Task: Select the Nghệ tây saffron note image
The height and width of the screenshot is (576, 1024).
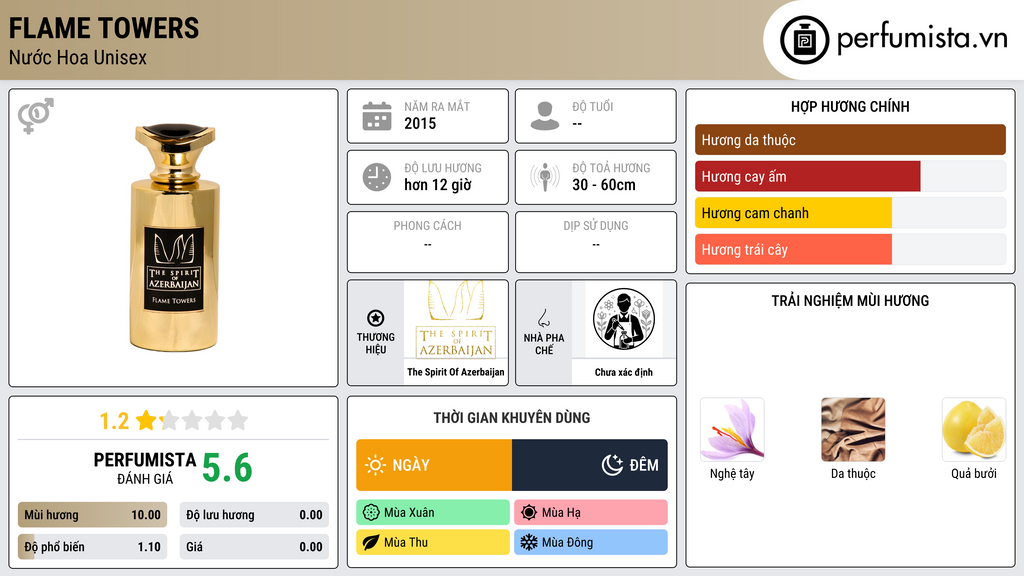Action: (x=732, y=429)
